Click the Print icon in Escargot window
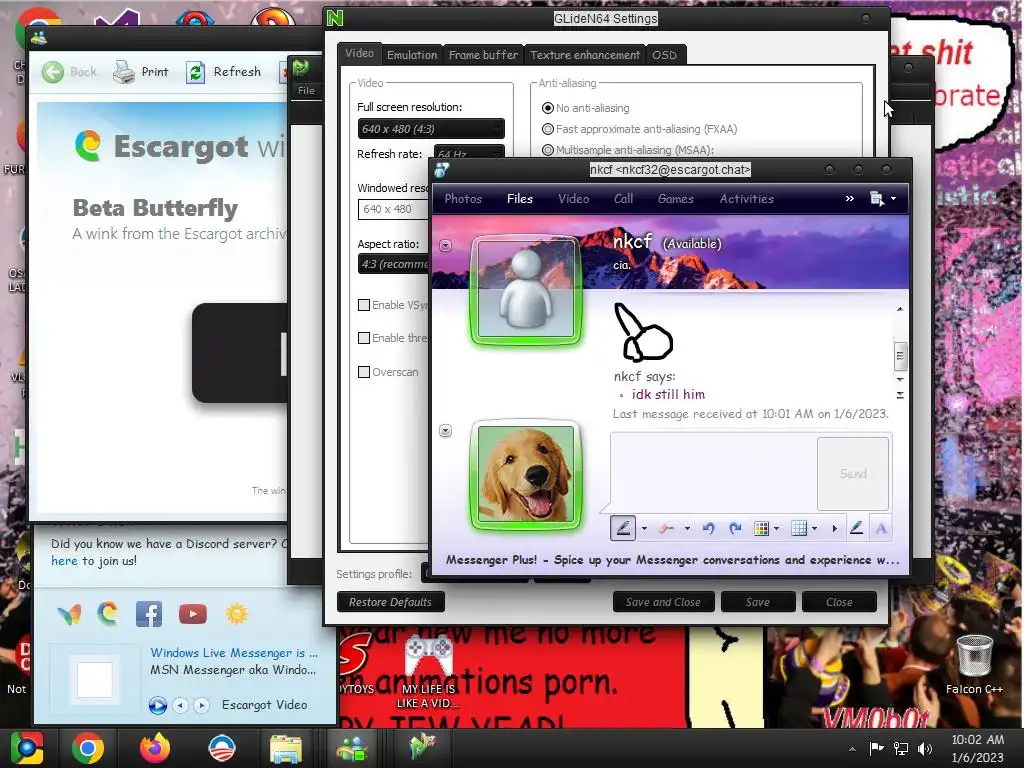This screenshot has width=1024, height=768. (x=123, y=72)
